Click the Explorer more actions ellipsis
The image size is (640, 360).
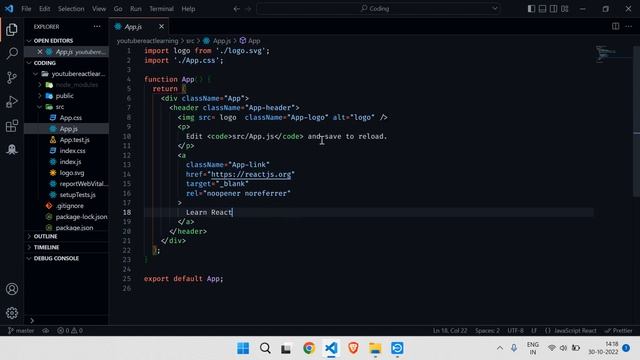[x=97, y=27]
